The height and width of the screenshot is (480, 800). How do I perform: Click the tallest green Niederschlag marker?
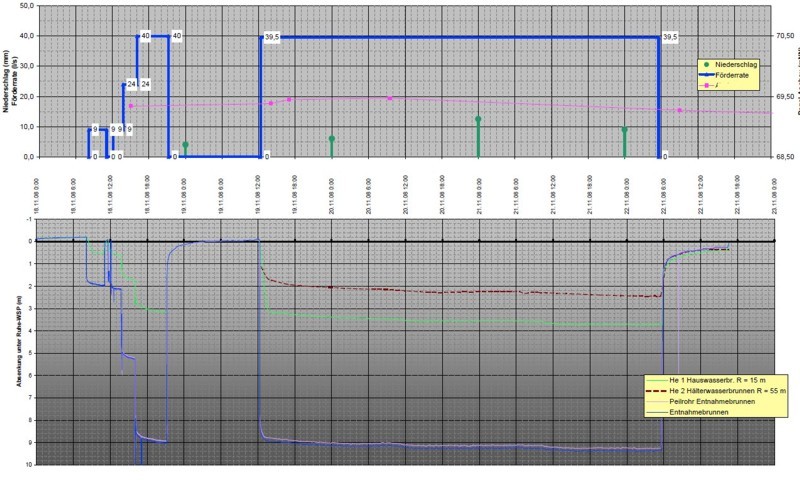(x=478, y=120)
